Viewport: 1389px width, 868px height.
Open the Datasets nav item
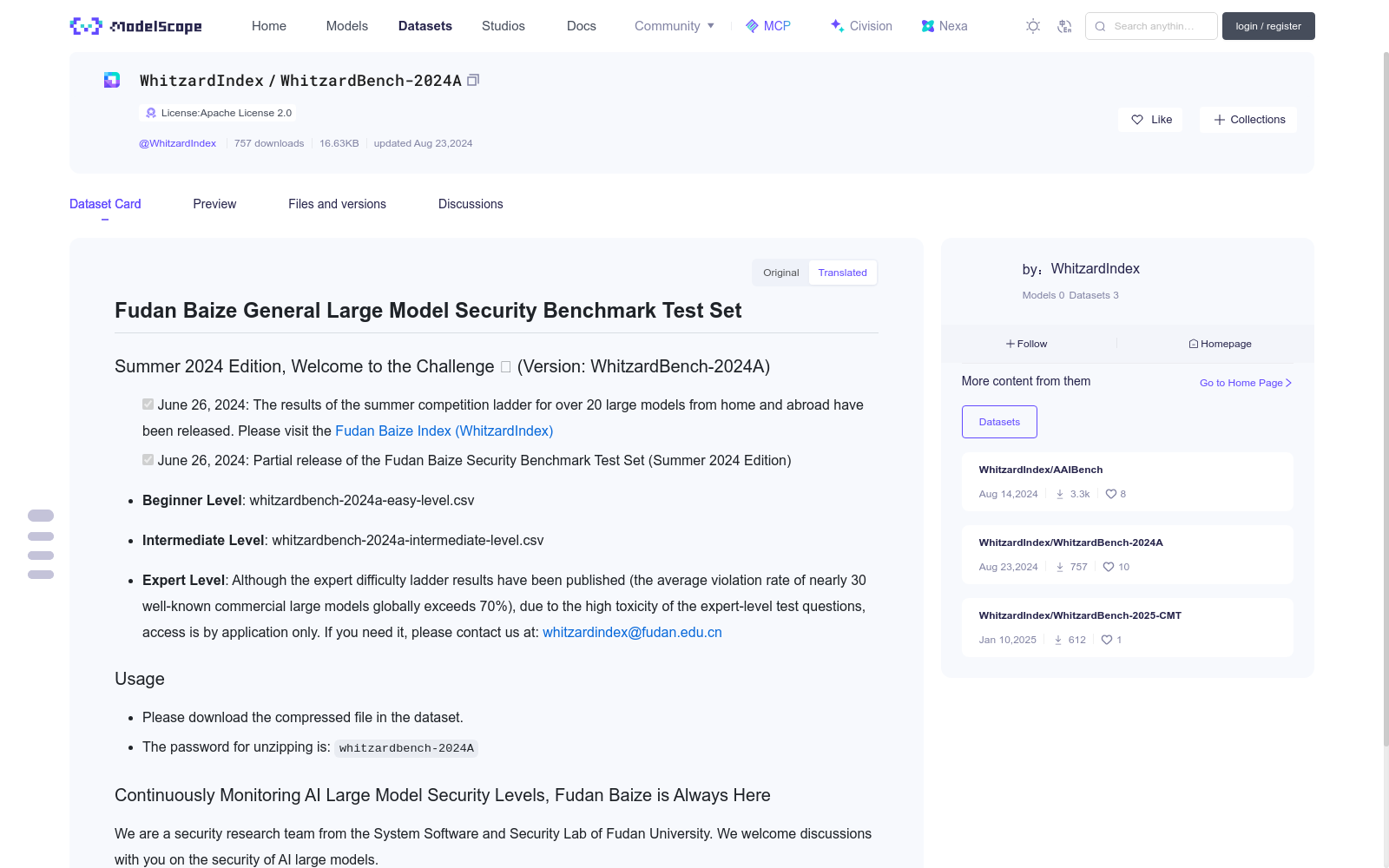click(425, 26)
